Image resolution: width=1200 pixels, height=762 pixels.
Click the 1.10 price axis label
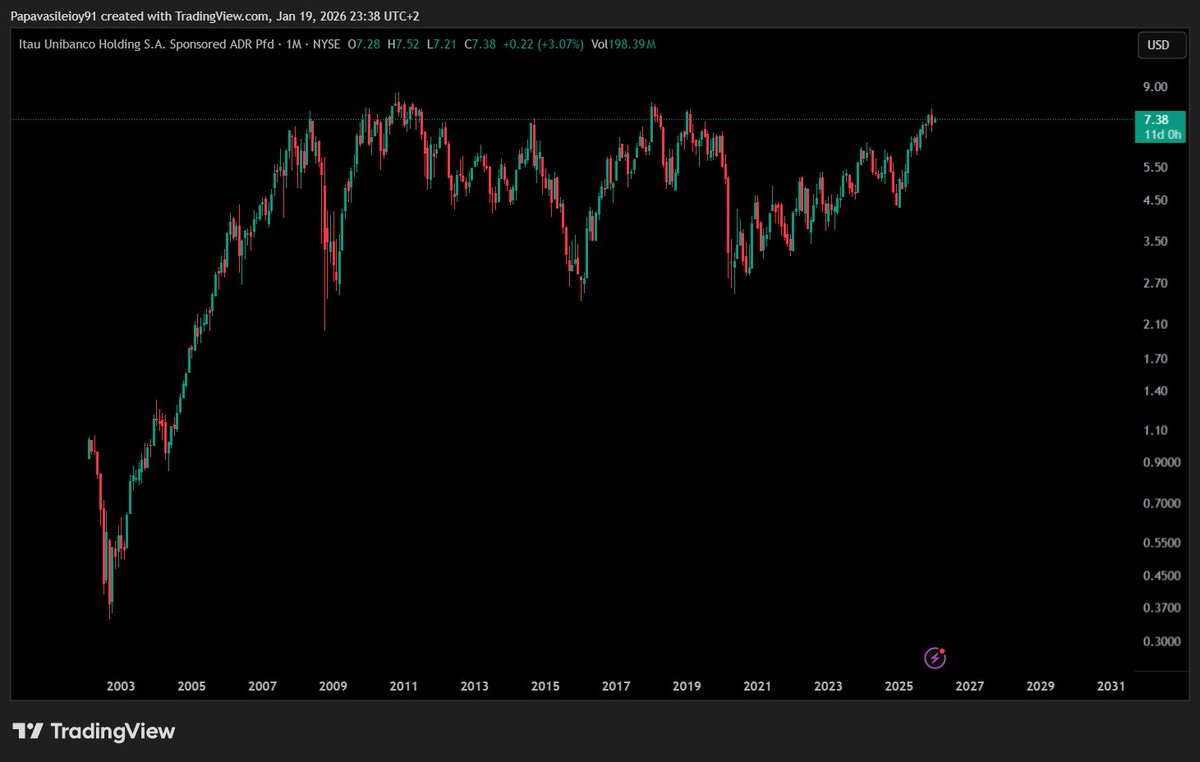1156,431
